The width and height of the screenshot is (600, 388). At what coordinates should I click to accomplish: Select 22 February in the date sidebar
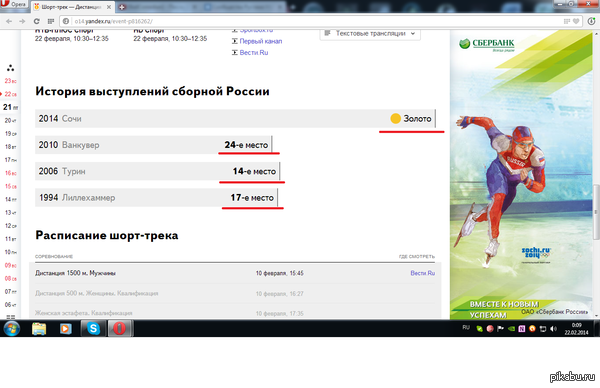10,94
